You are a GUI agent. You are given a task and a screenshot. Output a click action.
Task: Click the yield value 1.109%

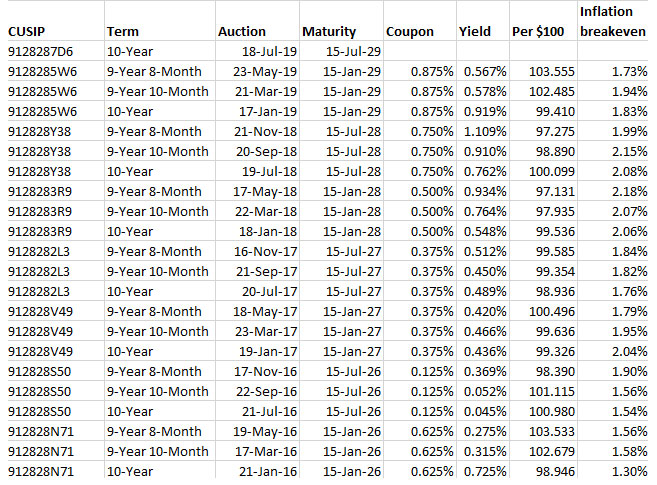[x=483, y=132]
